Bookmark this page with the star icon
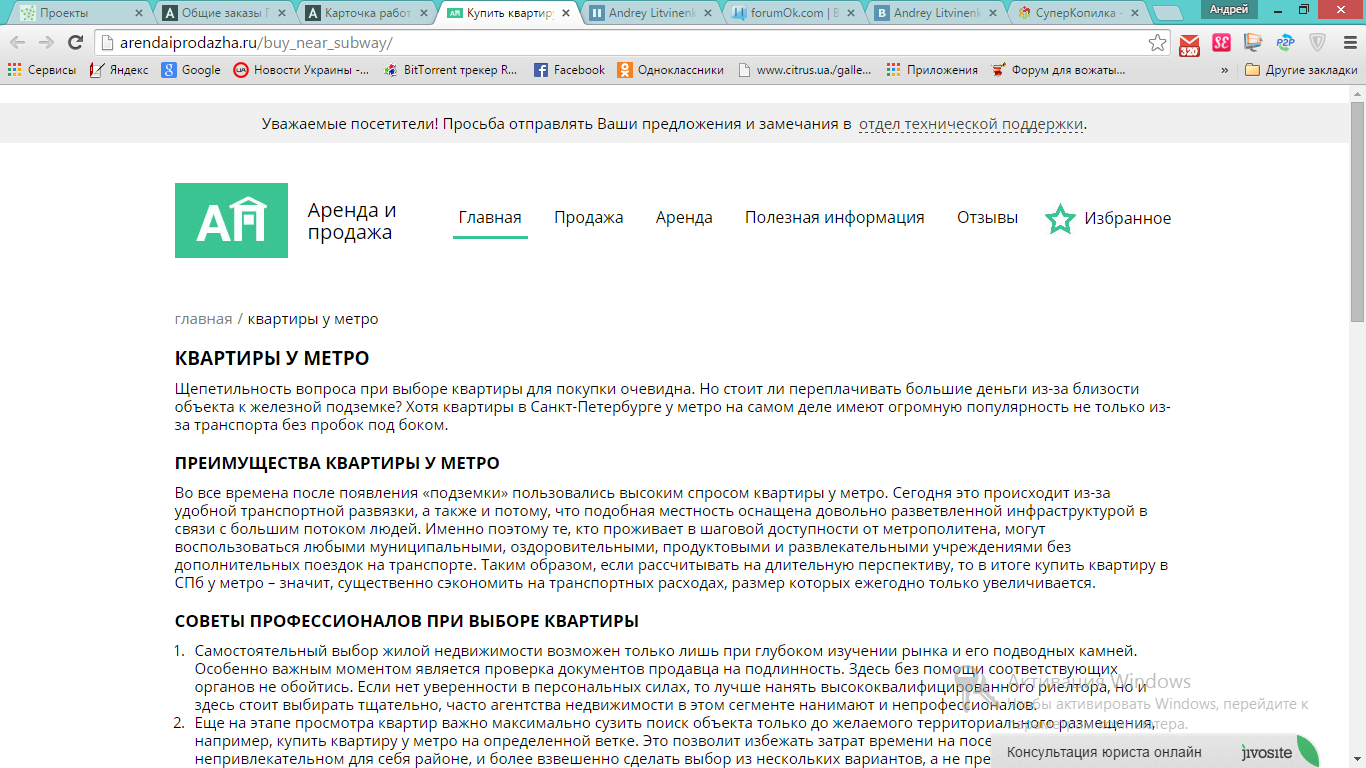Screen dimensions: 1366x768 [x=1157, y=43]
